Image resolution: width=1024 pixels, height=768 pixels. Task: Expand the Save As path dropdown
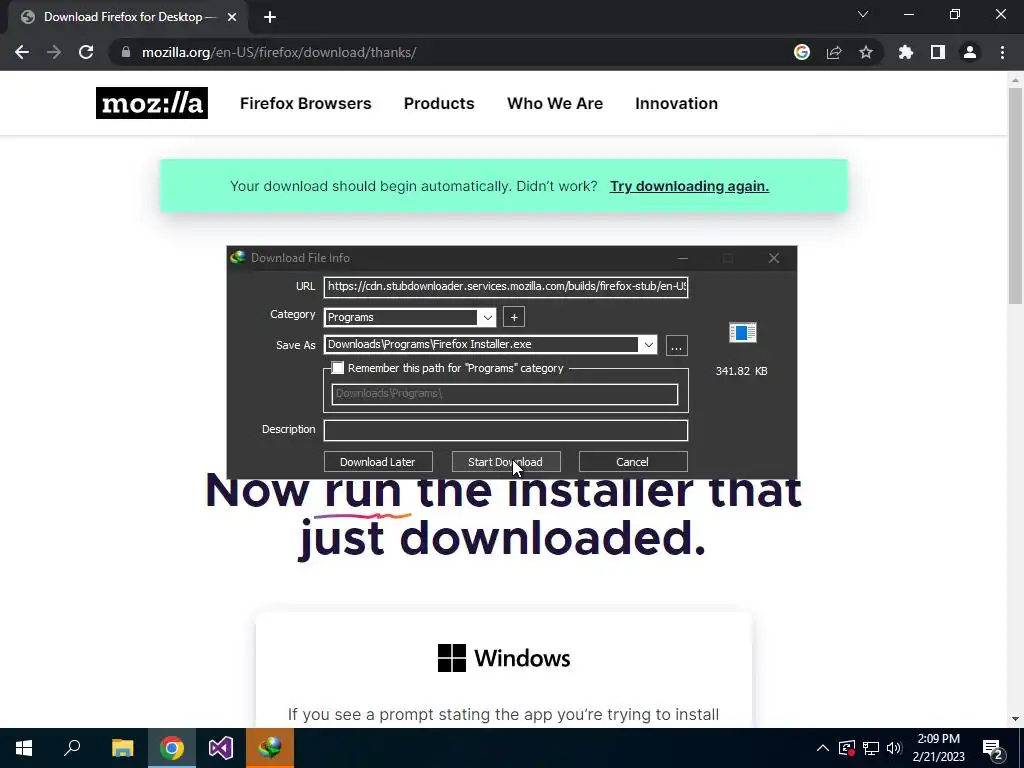pos(648,345)
